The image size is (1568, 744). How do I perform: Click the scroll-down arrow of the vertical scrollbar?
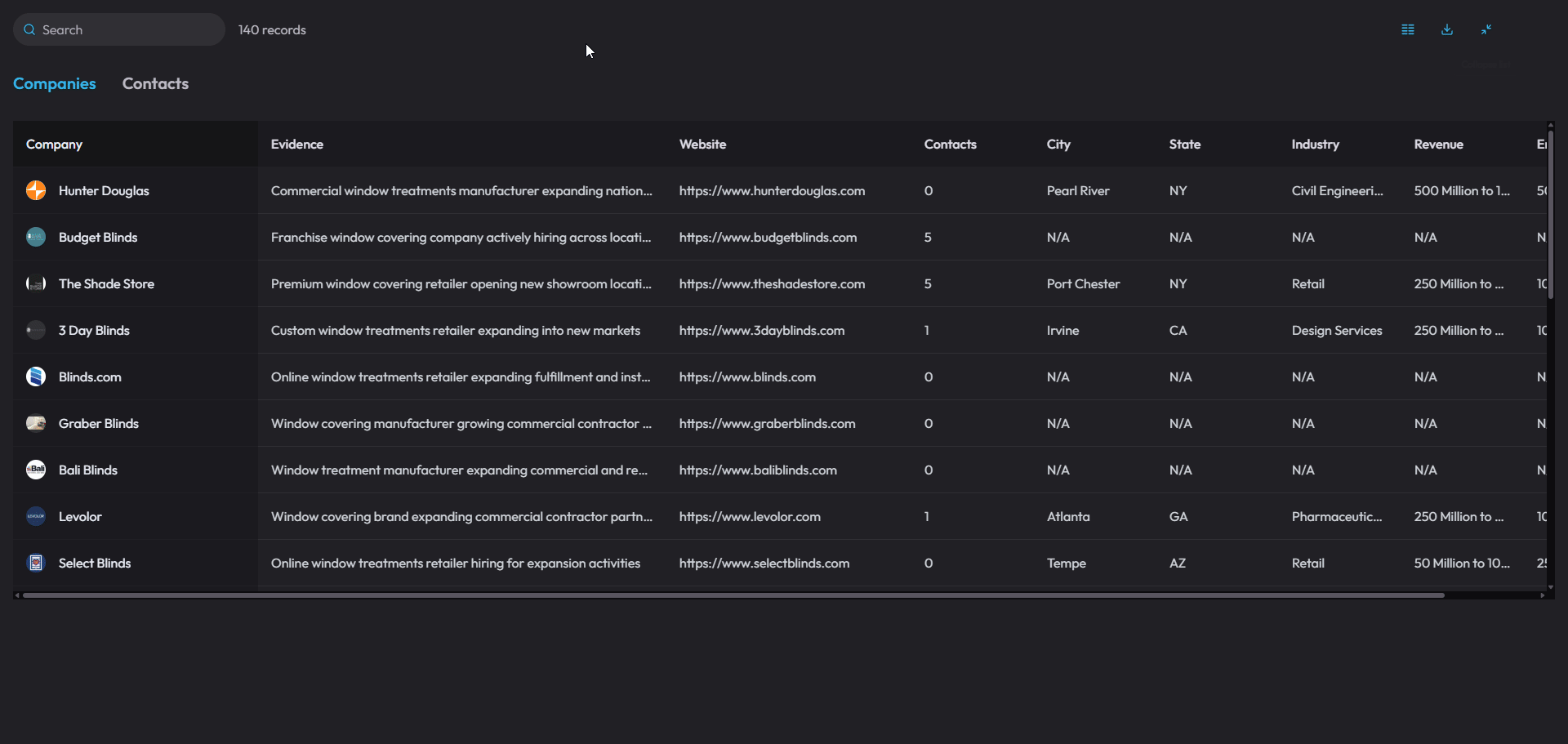pyautogui.click(x=1550, y=586)
